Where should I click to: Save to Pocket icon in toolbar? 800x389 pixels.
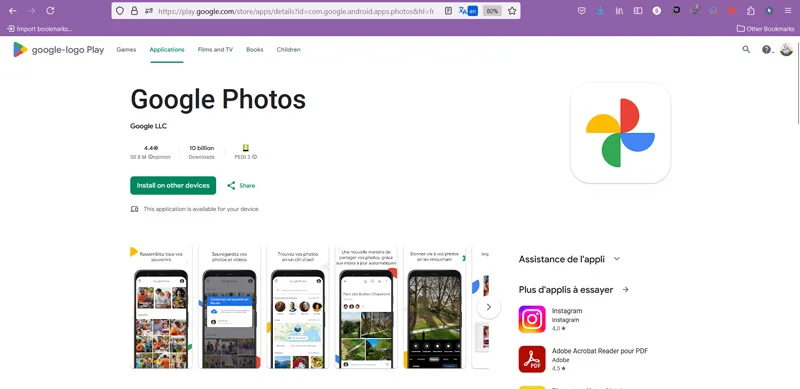[x=582, y=11]
